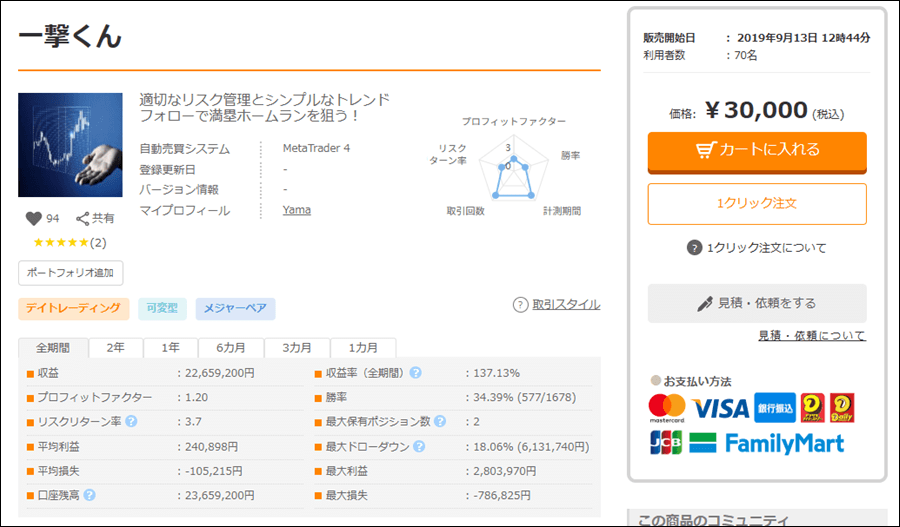Click help icon next to 取引スタイル
This screenshot has height=527, width=900.
(520, 305)
